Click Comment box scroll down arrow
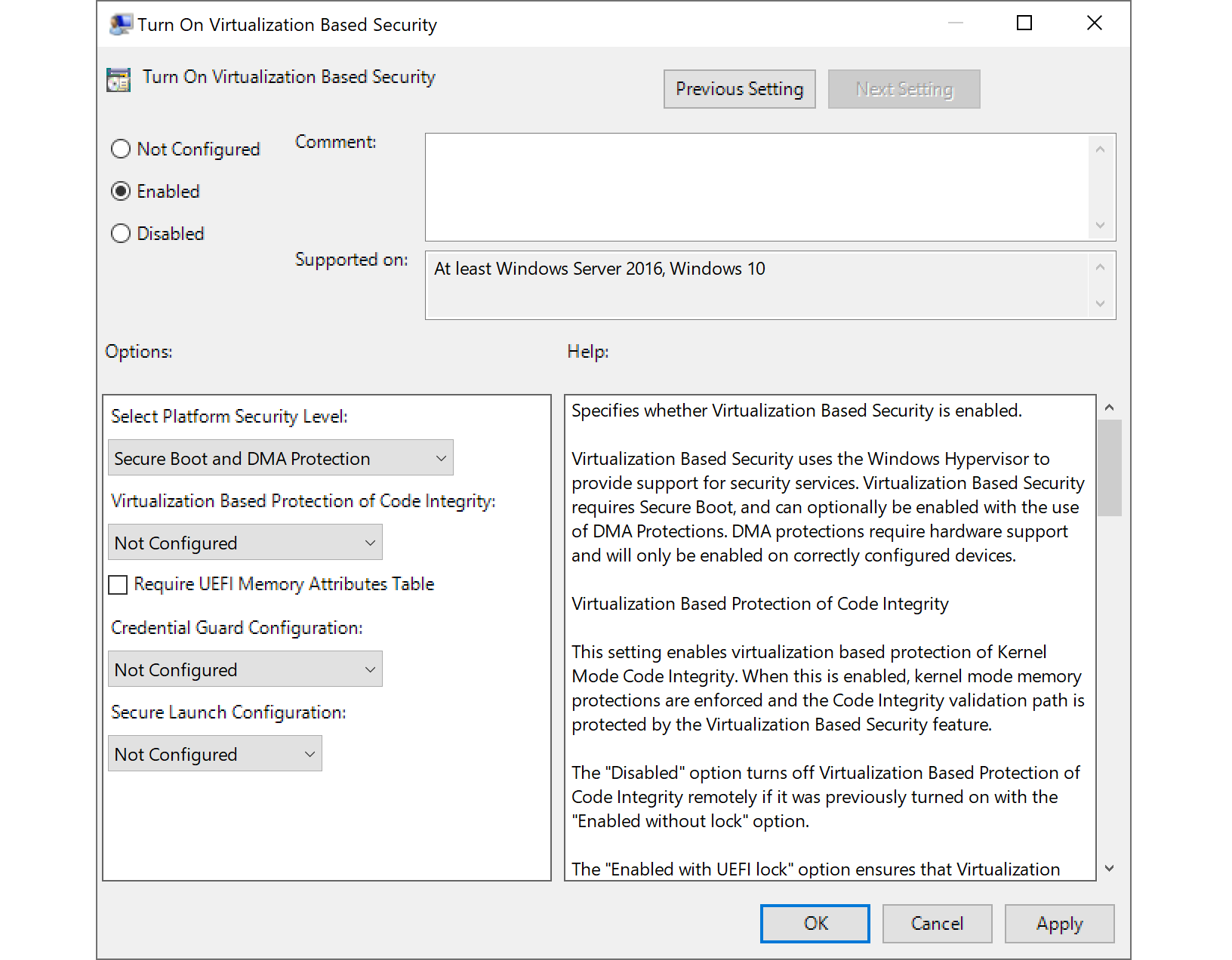Image resolution: width=1232 pixels, height=960 pixels. point(1100,225)
